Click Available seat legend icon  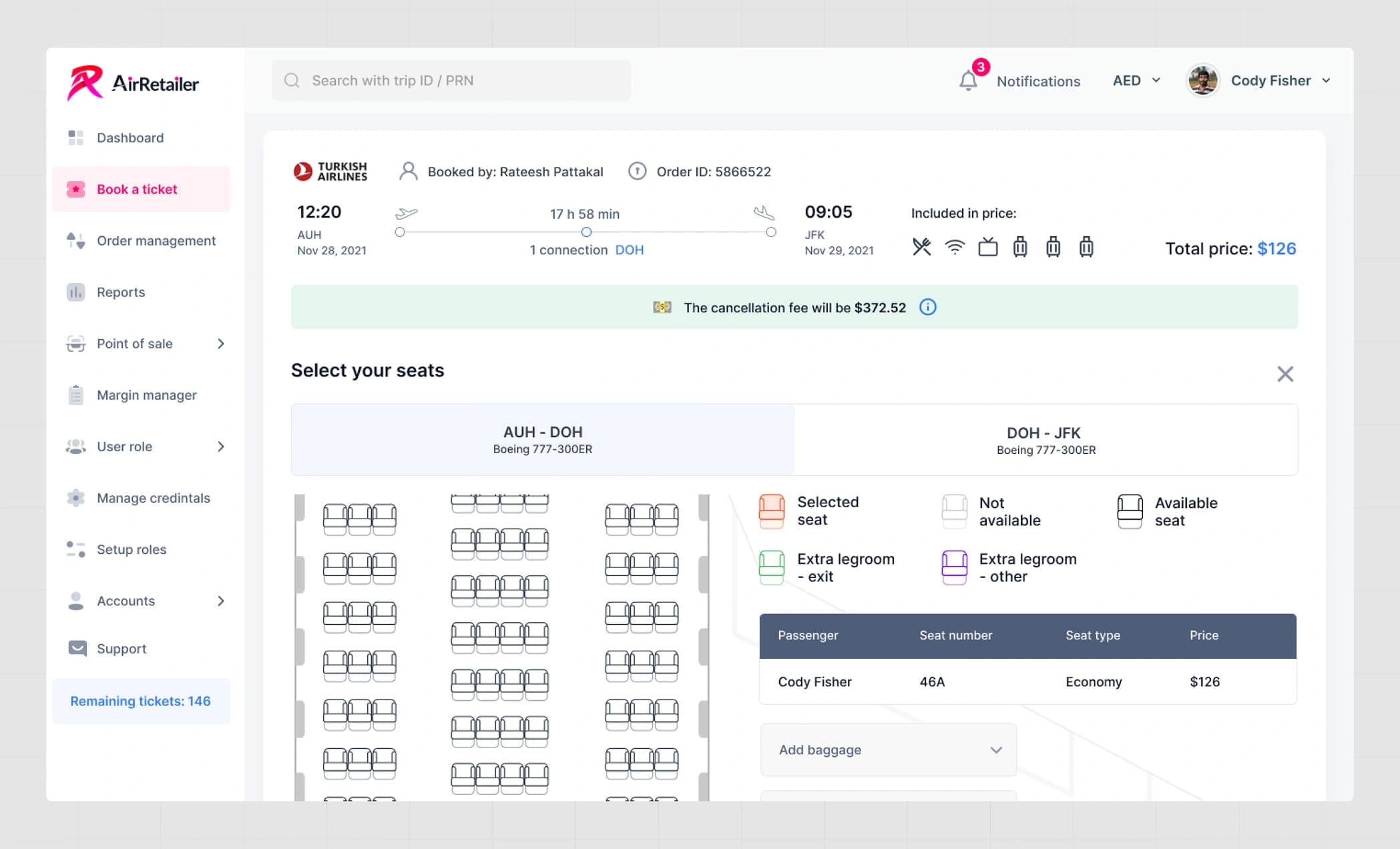[1130, 511]
